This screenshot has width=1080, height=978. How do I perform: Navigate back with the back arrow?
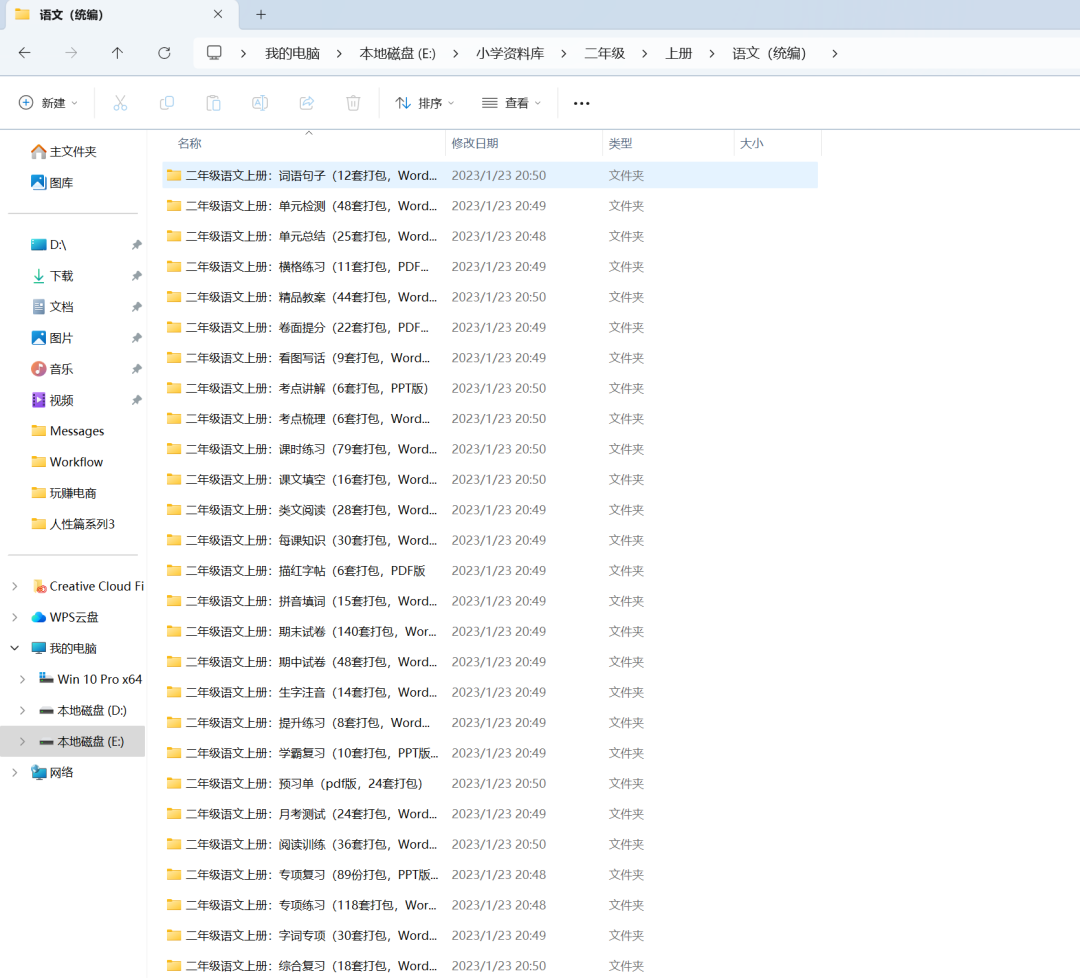tap(25, 53)
